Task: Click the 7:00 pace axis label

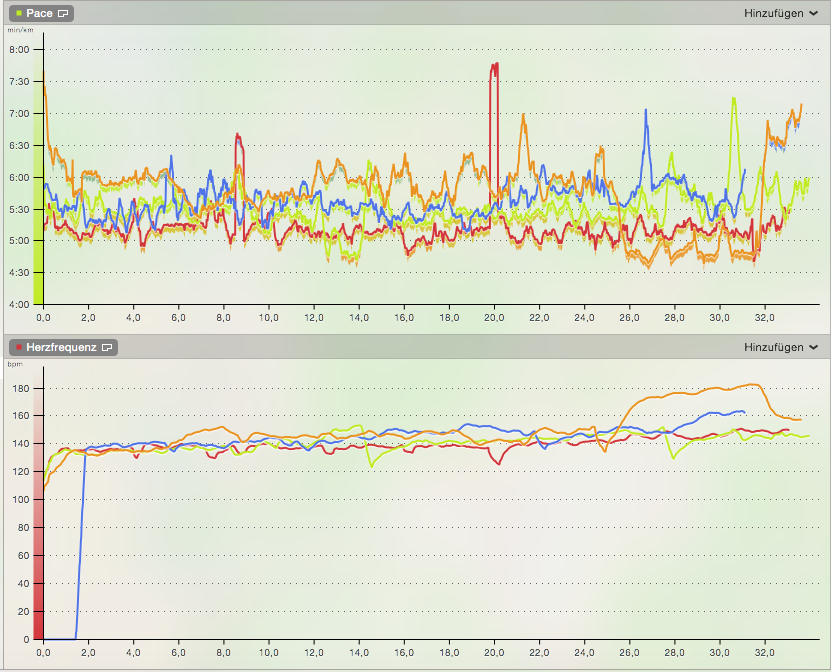Action: (19, 113)
